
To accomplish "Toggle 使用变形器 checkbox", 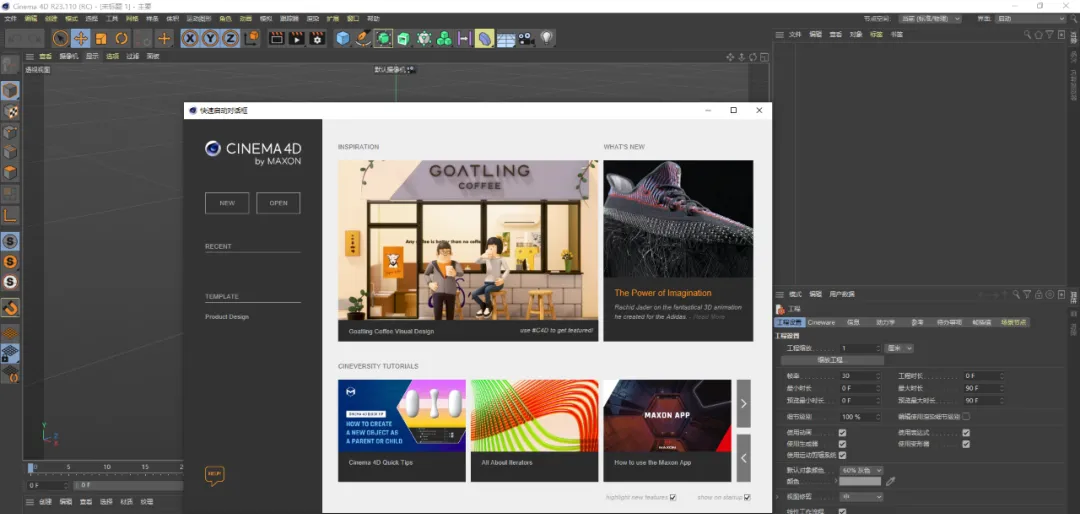I will point(966,444).
